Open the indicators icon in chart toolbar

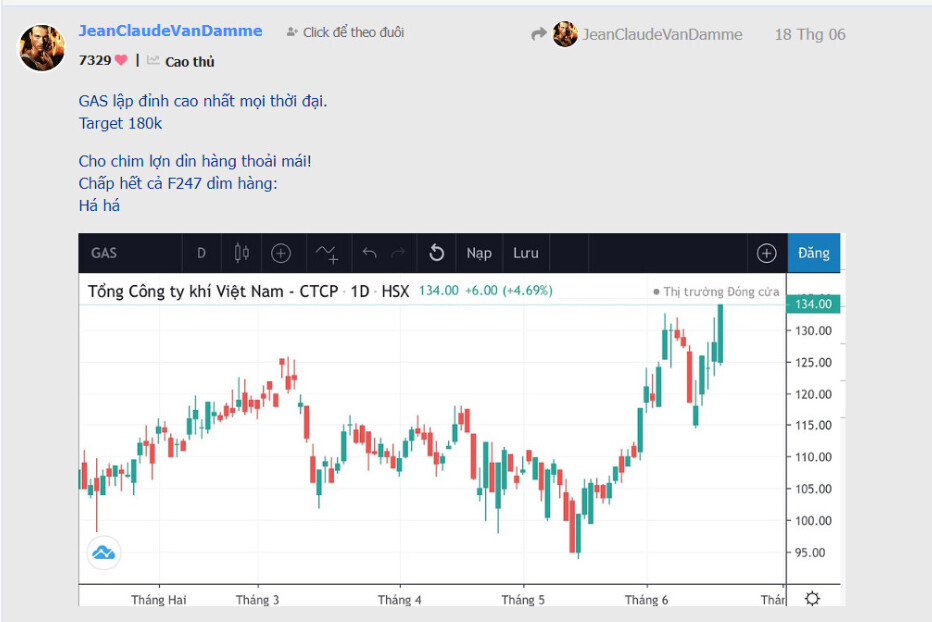(x=327, y=253)
